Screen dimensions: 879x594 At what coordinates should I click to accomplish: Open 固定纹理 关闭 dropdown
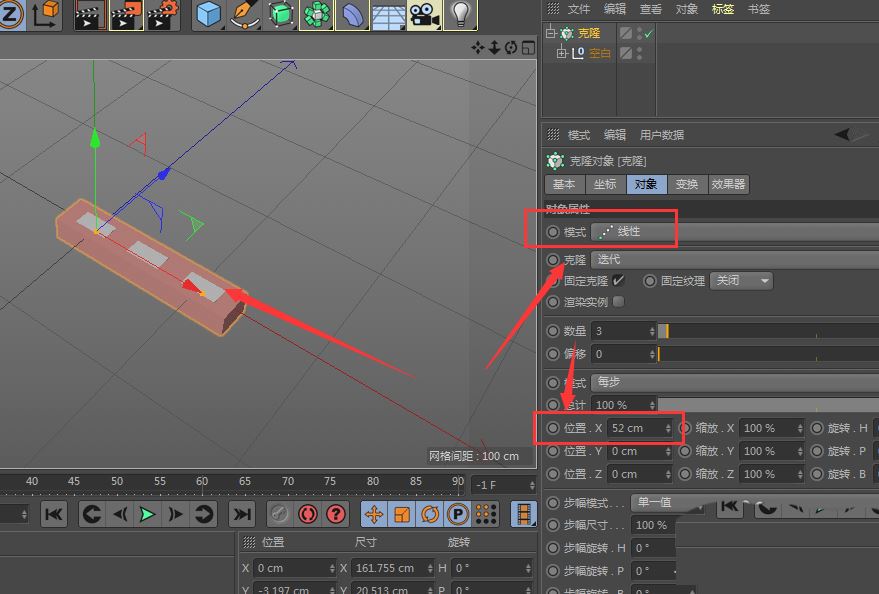point(741,280)
